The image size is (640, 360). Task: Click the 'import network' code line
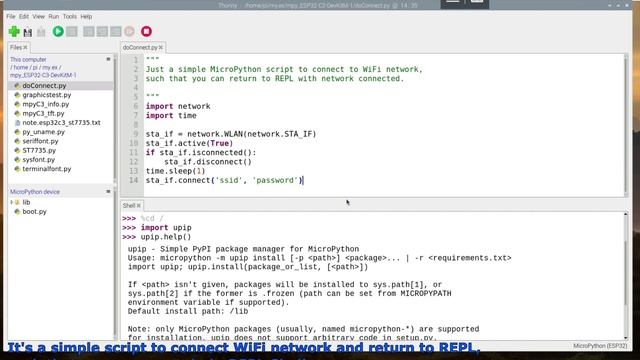click(178, 106)
